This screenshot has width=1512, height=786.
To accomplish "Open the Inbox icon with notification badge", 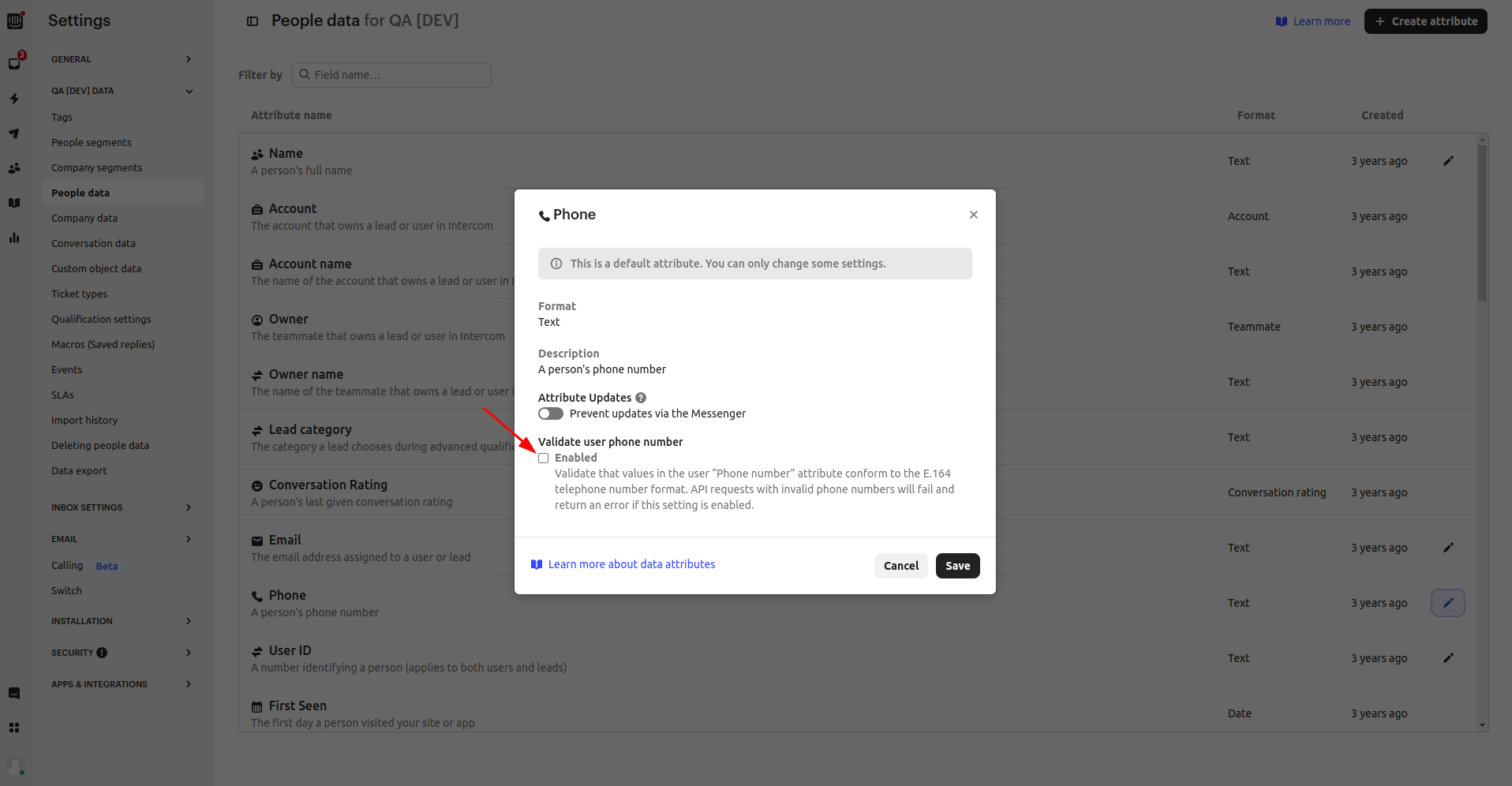I will tap(15, 62).
